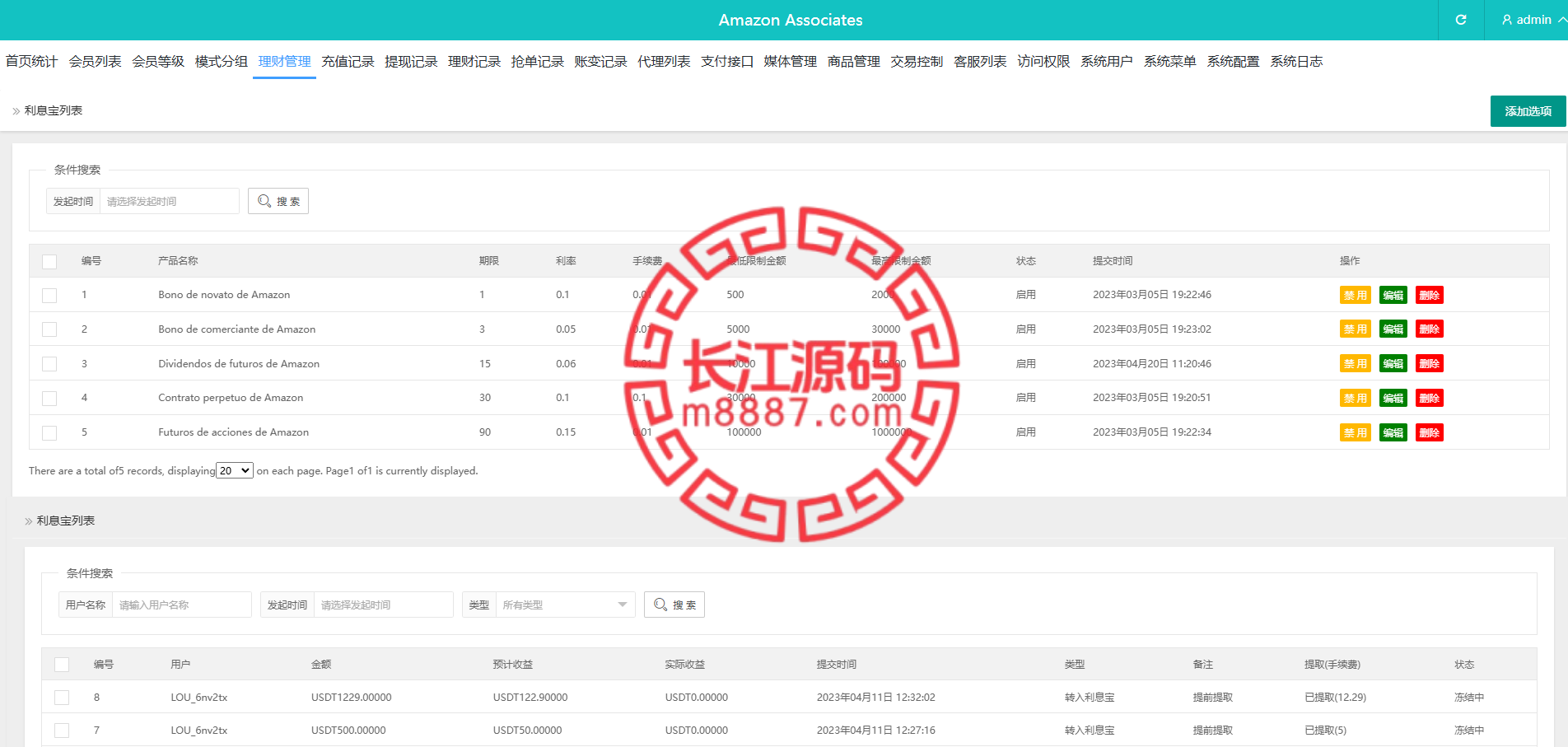
Task: Go to 支付接口 menu
Action: click(727, 62)
